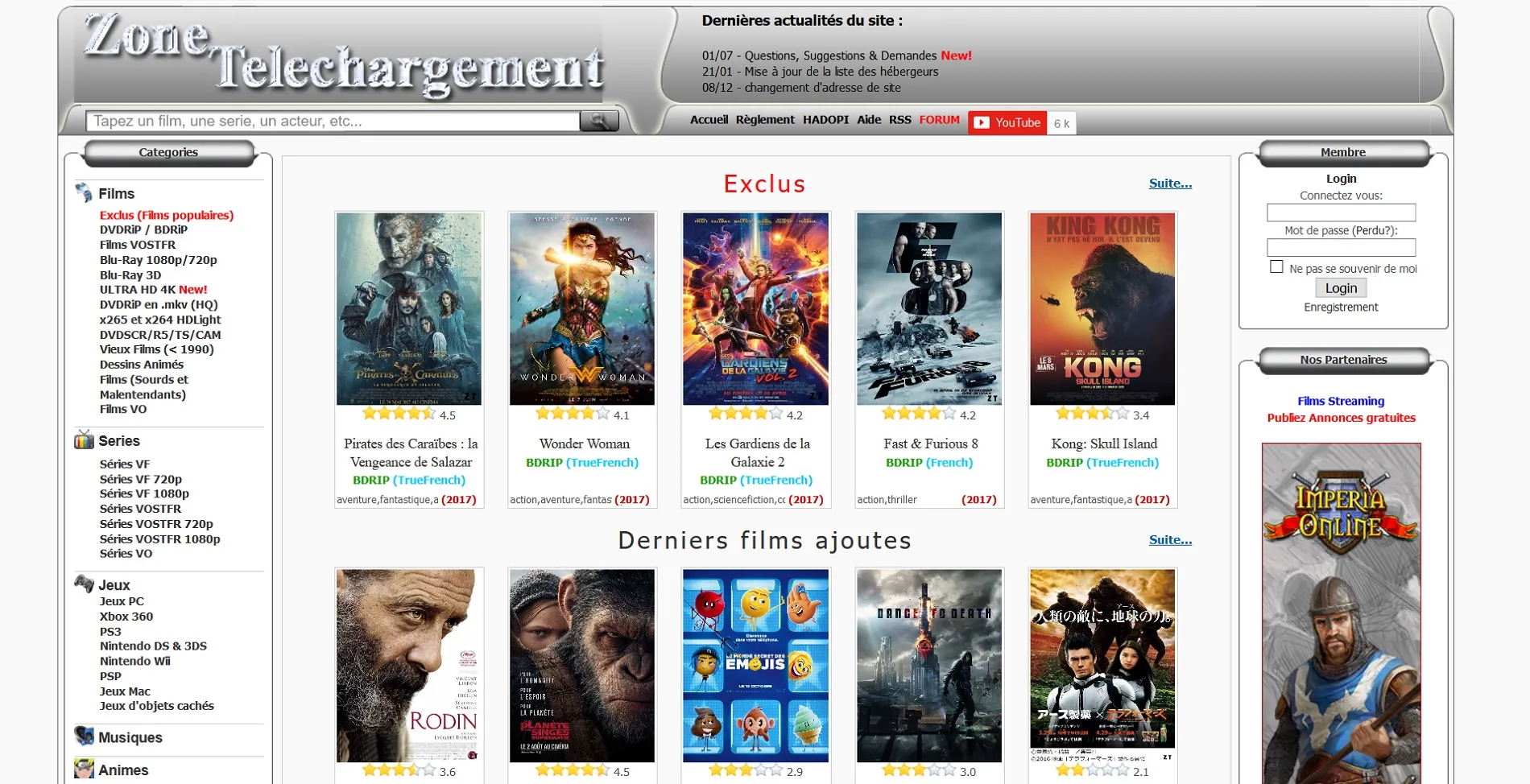Click the Animes category icon

tap(83, 770)
